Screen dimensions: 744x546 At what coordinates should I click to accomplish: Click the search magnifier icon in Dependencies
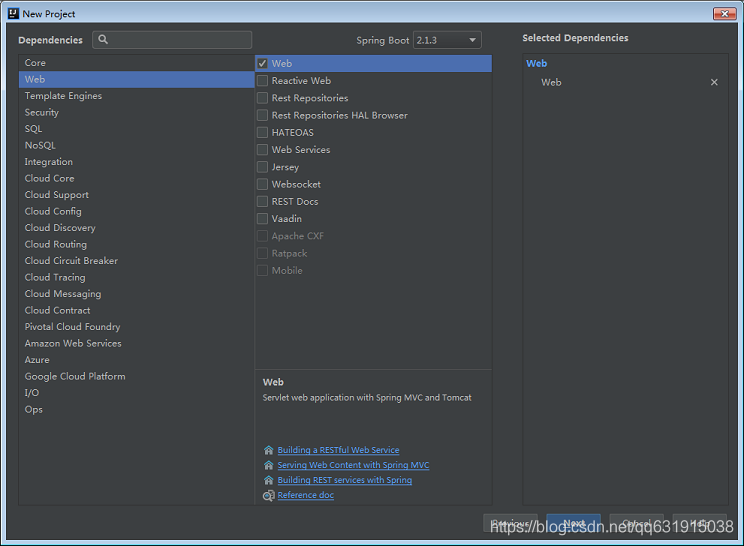click(103, 40)
